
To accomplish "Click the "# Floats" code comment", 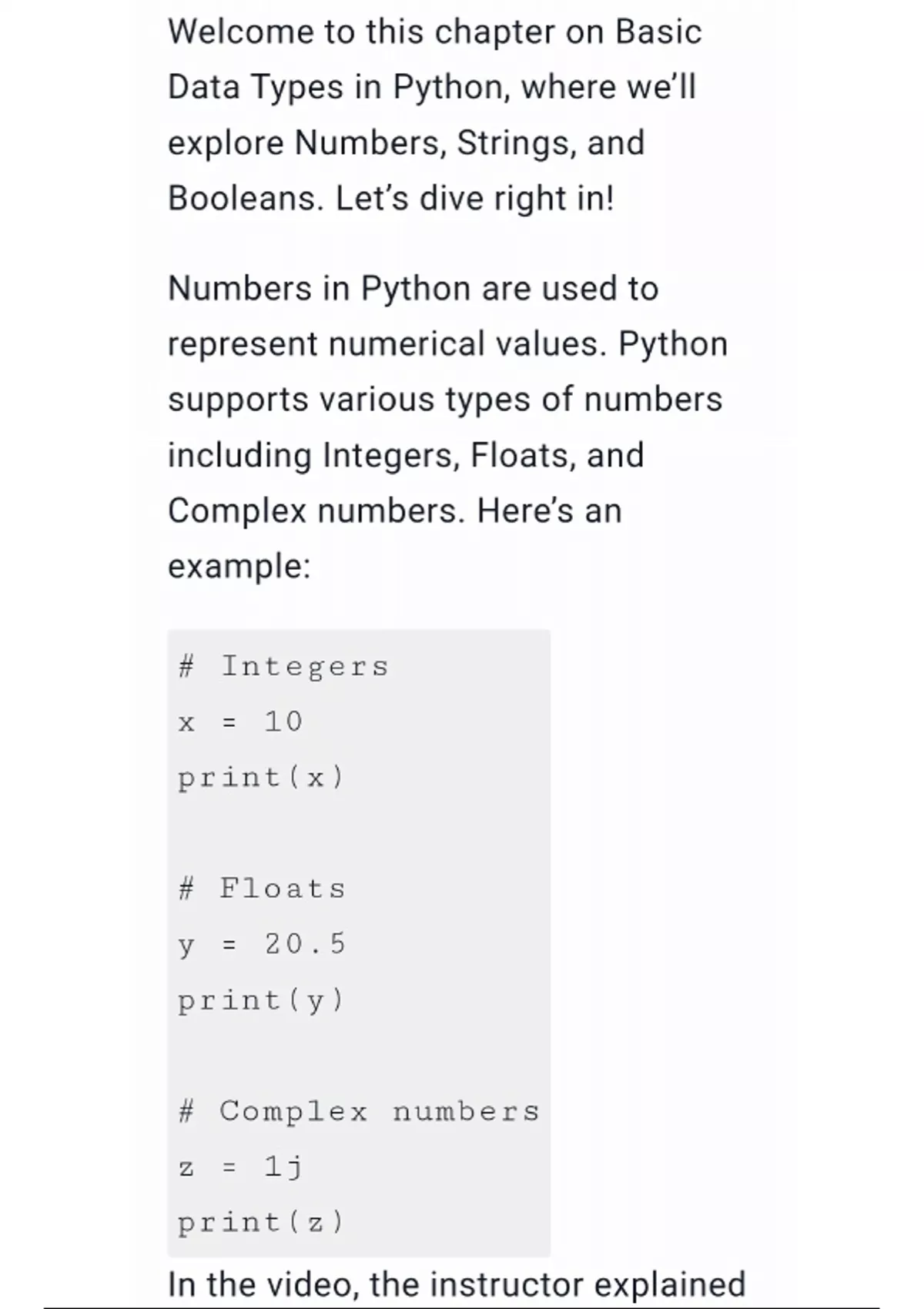I will coord(262,889).
